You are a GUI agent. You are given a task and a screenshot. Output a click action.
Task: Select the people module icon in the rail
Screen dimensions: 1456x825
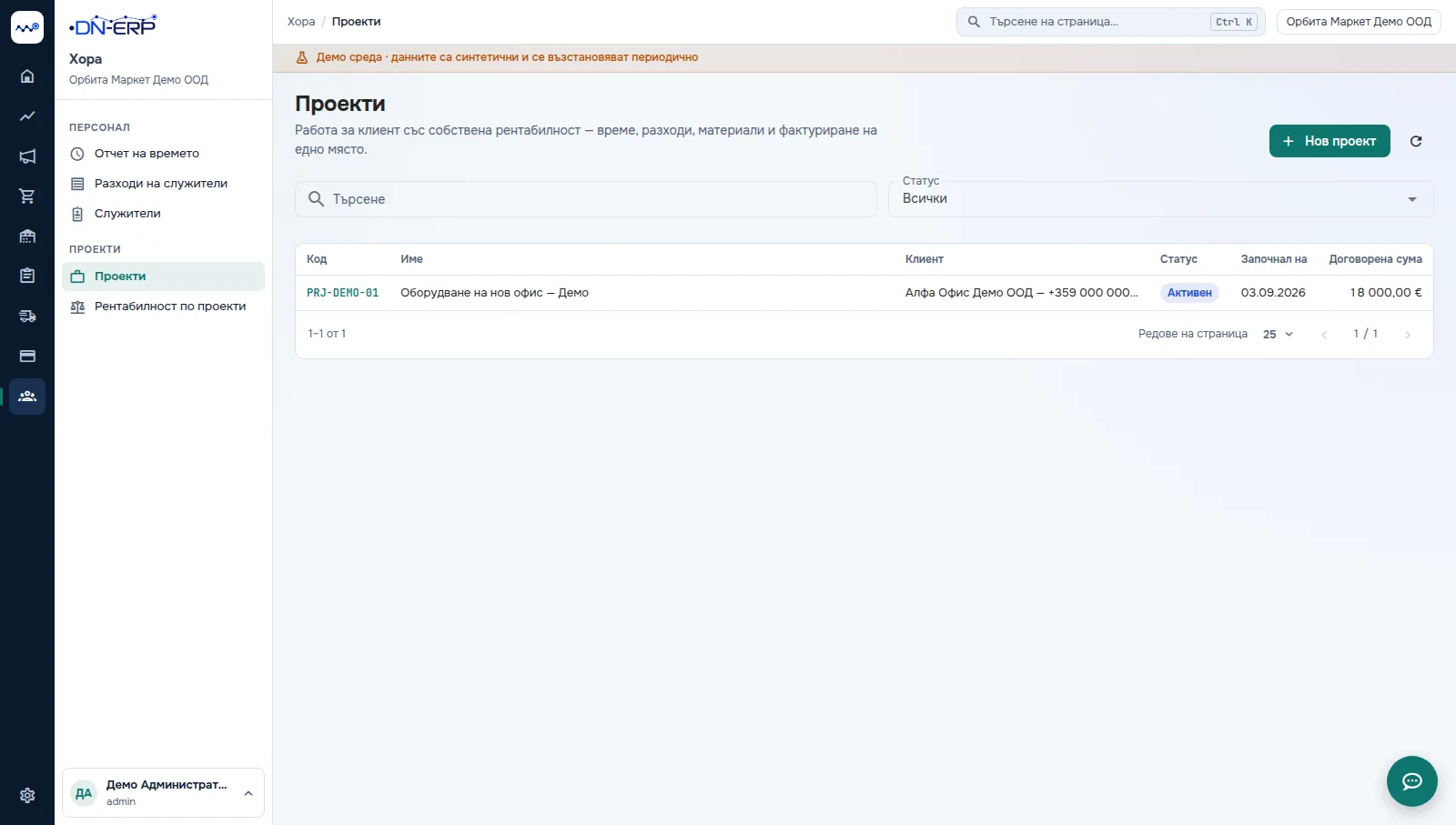pos(27,397)
